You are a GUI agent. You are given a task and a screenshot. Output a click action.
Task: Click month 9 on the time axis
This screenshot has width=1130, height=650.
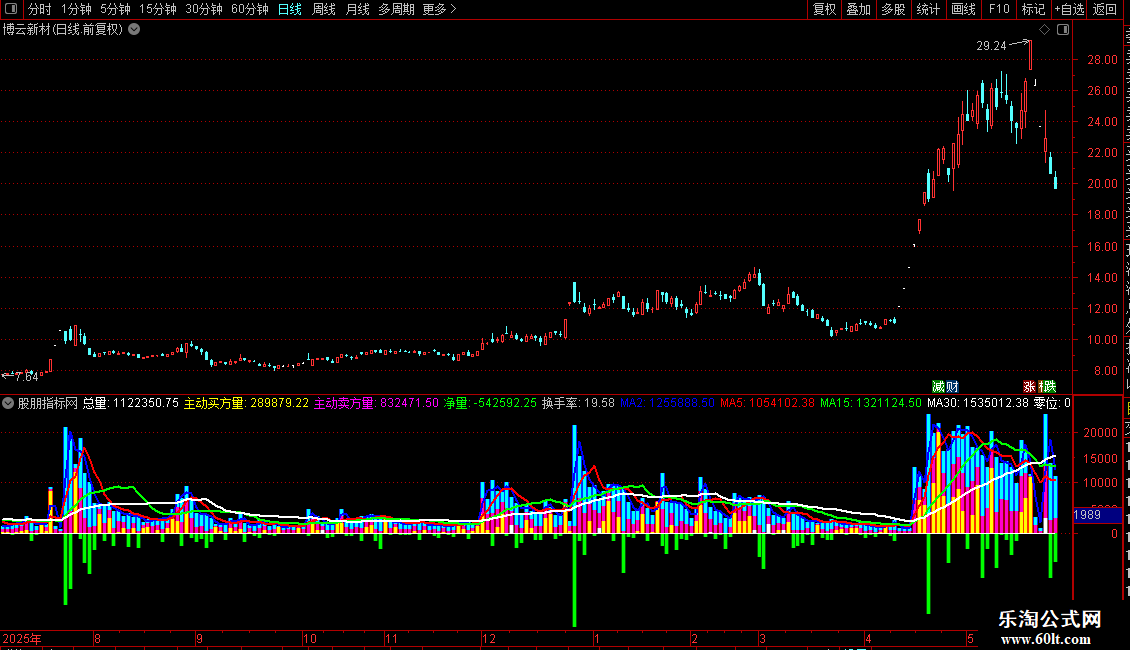click(199, 639)
